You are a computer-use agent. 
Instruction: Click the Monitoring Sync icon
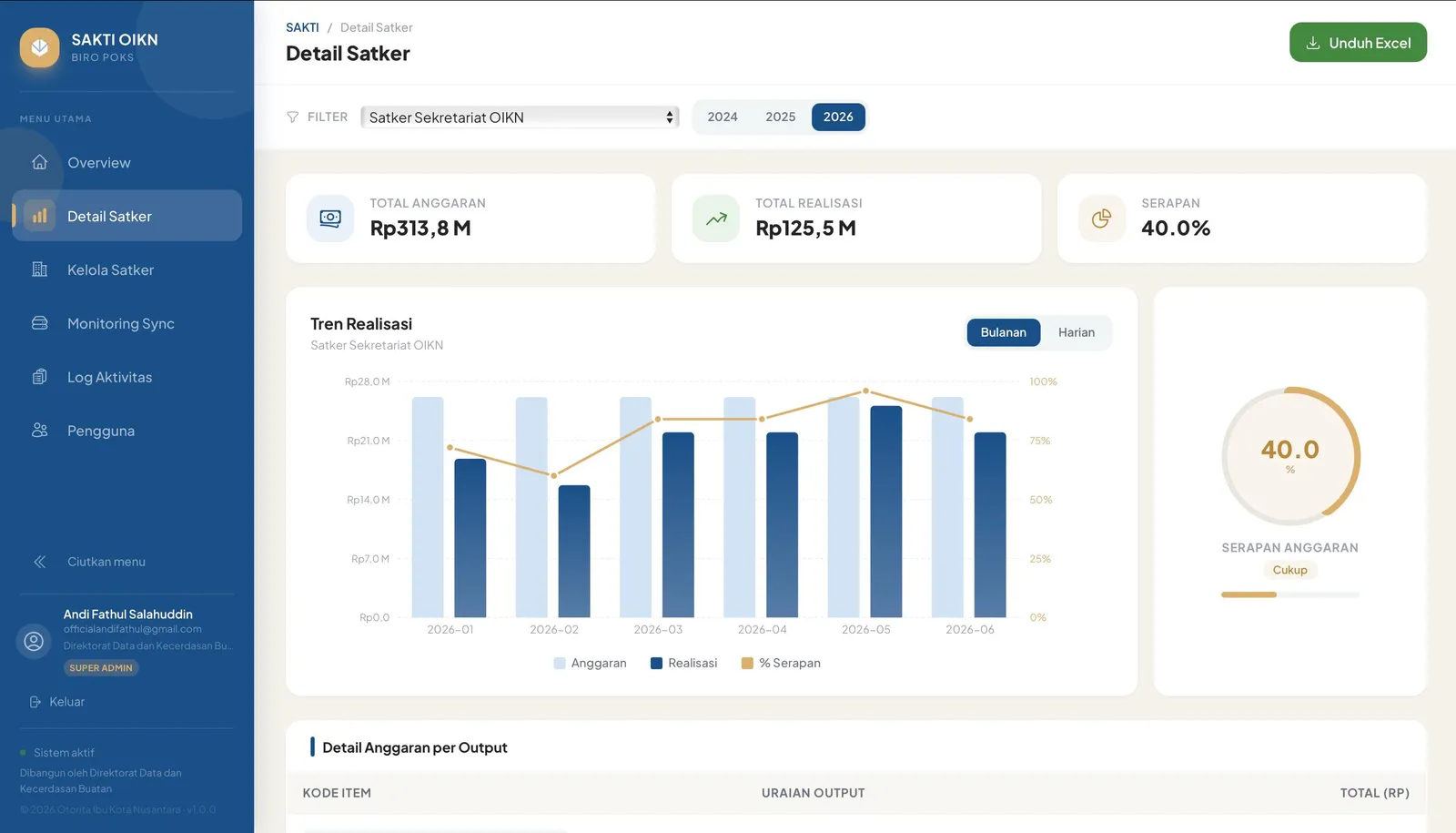coord(39,323)
